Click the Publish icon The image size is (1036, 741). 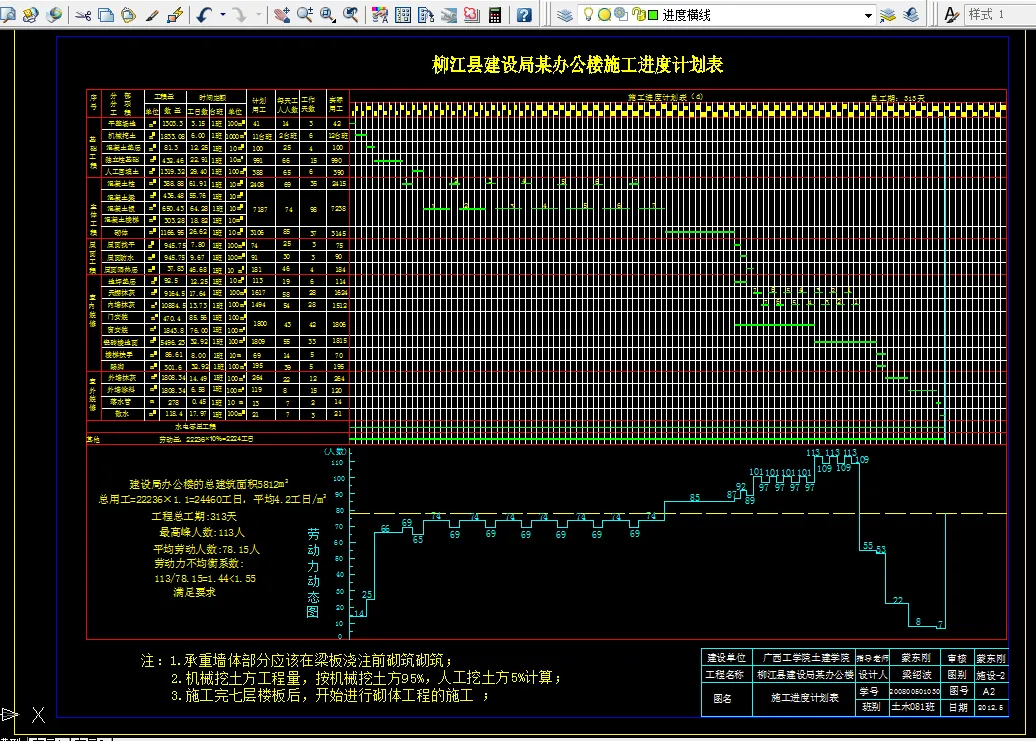pyautogui.click(x=30, y=14)
